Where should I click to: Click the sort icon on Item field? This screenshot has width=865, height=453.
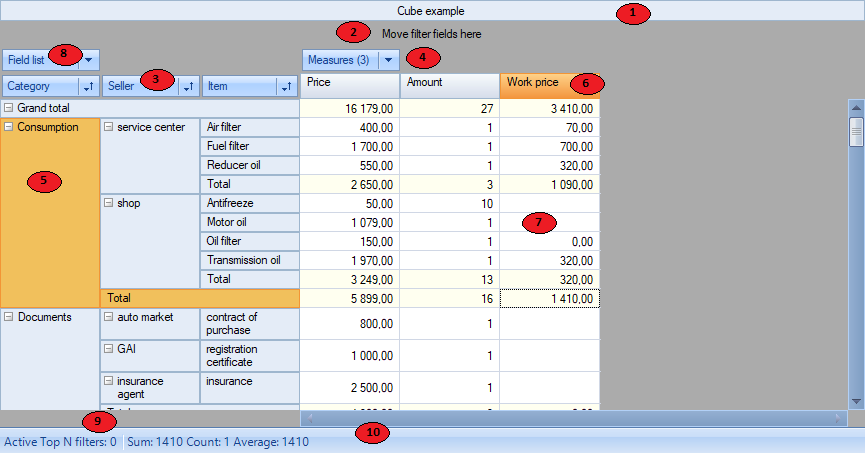click(x=288, y=87)
